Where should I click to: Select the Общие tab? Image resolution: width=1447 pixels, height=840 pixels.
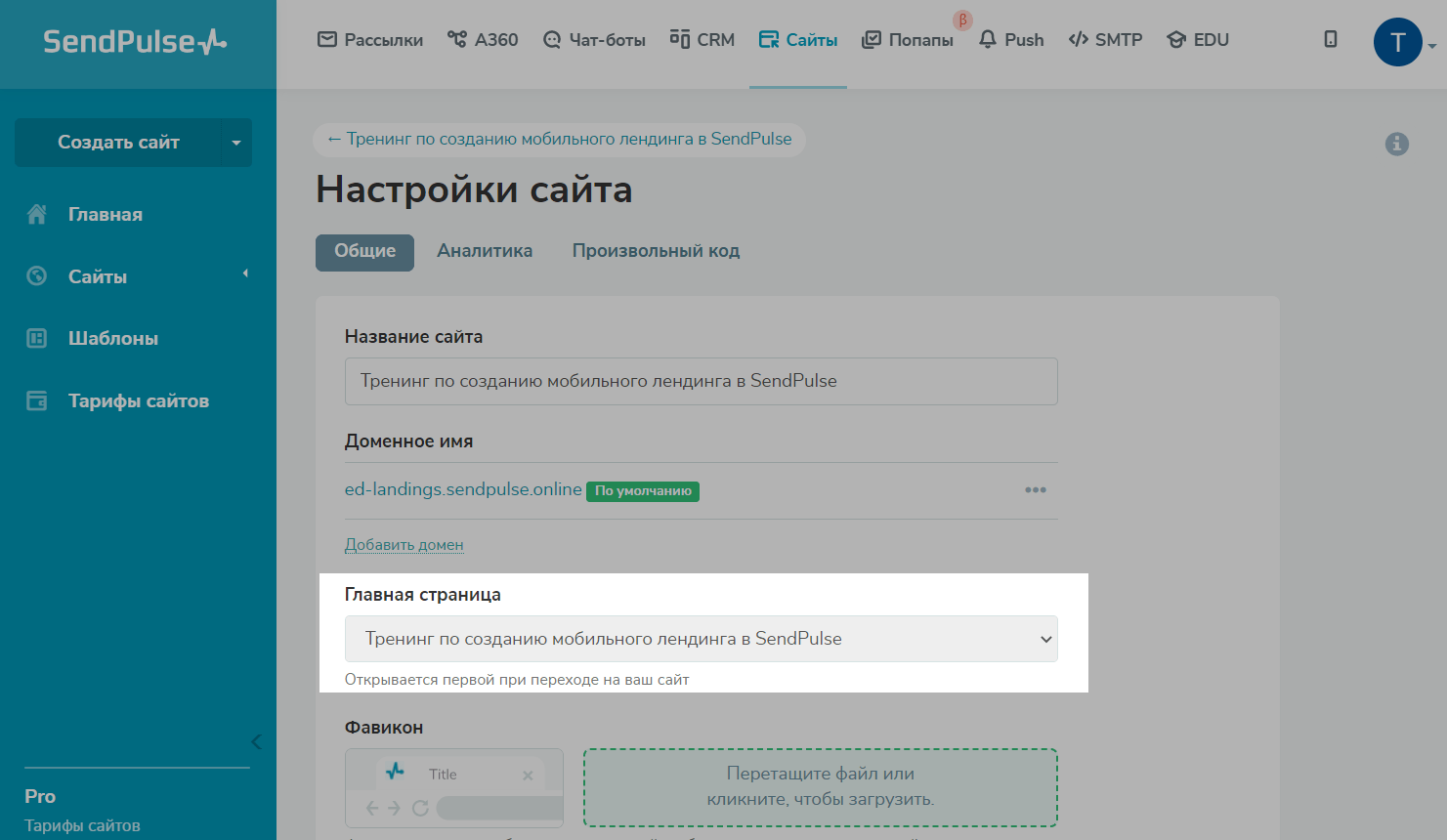[x=364, y=252]
